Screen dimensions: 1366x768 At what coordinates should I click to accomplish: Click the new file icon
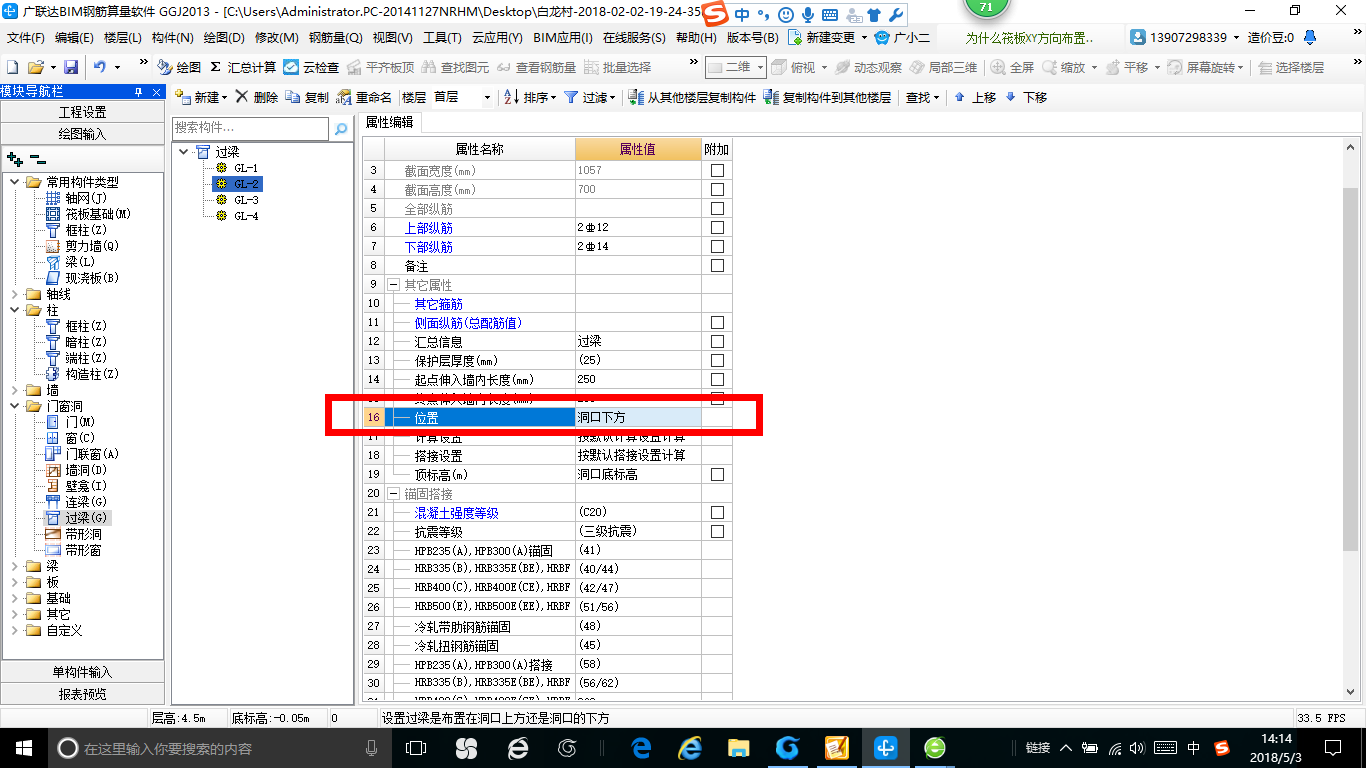click(13, 67)
